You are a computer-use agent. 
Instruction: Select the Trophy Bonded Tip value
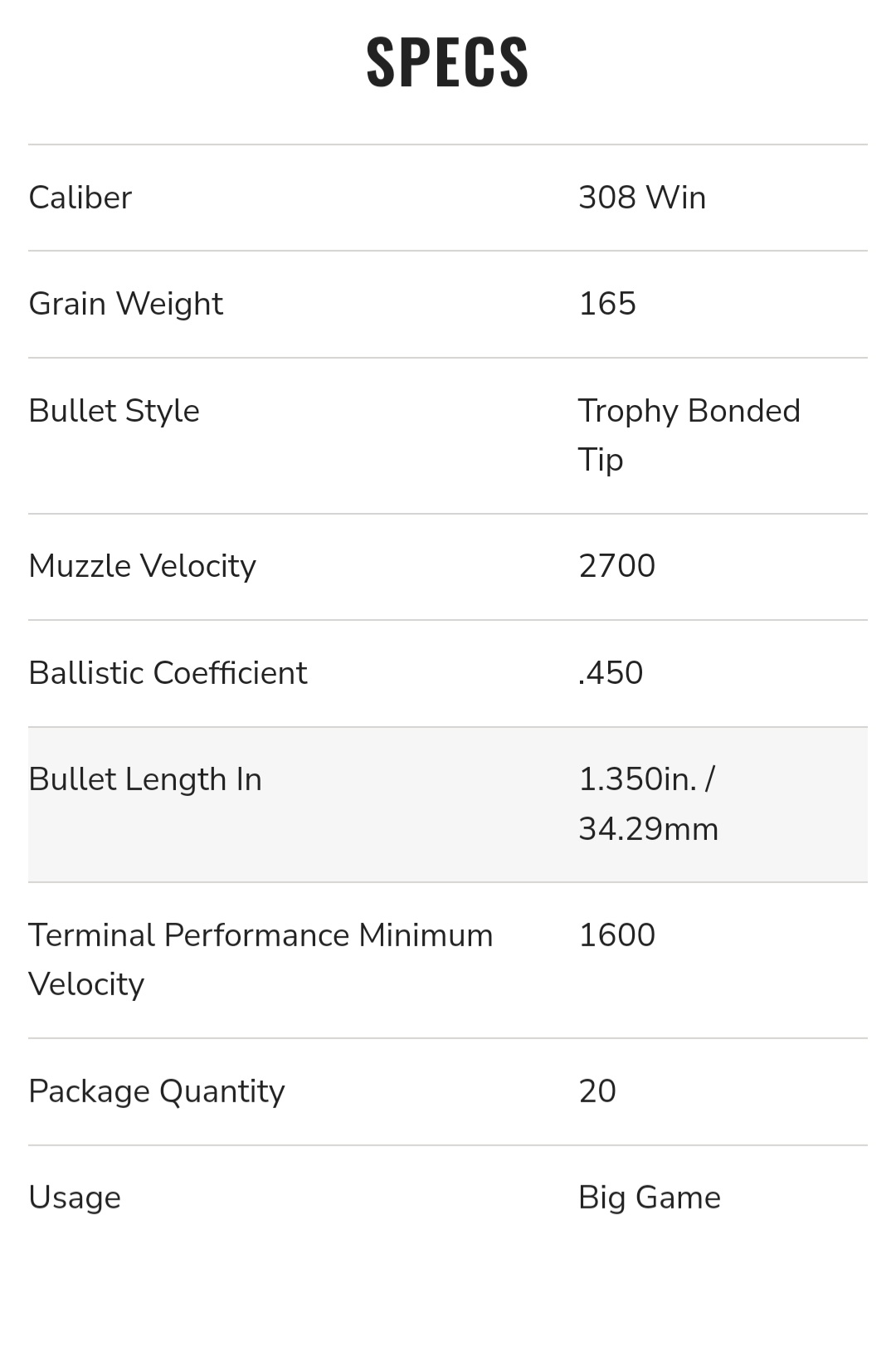coord(689,434)
